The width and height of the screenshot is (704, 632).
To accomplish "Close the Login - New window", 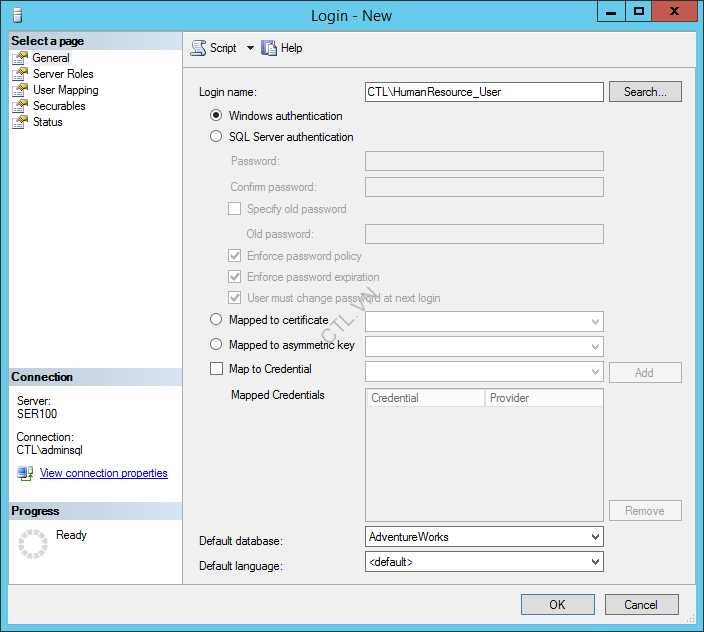I will [x=674, y=12].
